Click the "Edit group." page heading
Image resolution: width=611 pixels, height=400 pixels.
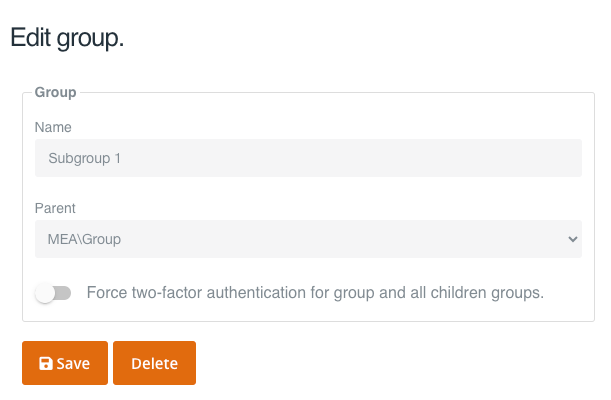pyautogui.click(x=67, y=38)
